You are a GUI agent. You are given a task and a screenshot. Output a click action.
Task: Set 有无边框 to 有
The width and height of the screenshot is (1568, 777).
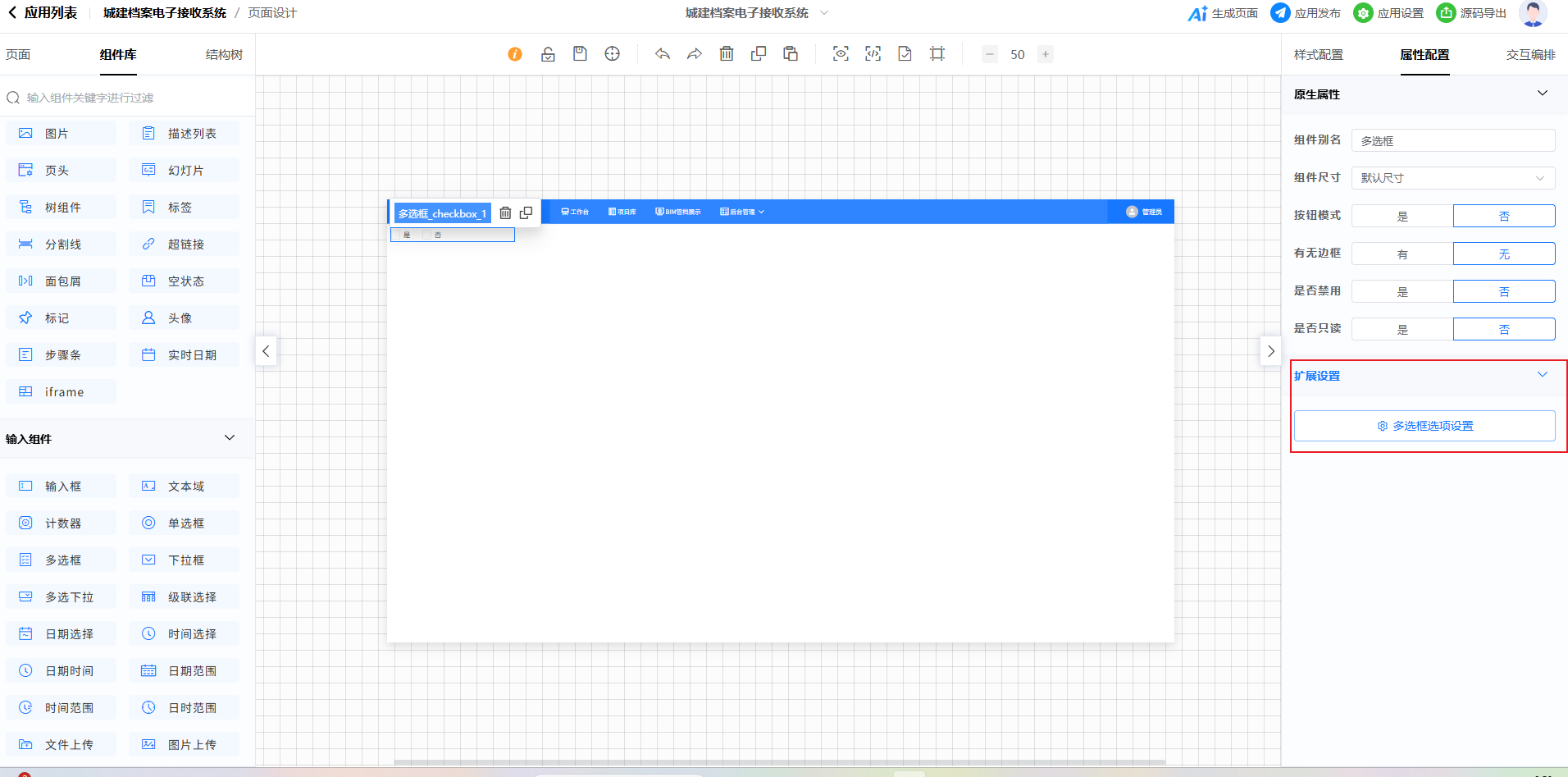click(1402, 254)
